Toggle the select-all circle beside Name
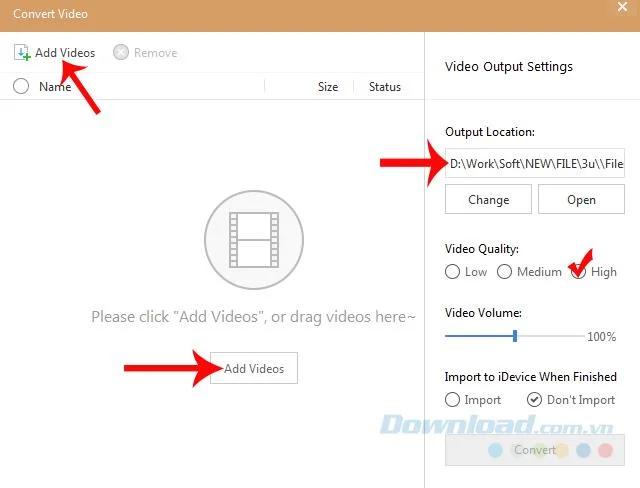Screen dimensions: 640x488 coord(21,86)
